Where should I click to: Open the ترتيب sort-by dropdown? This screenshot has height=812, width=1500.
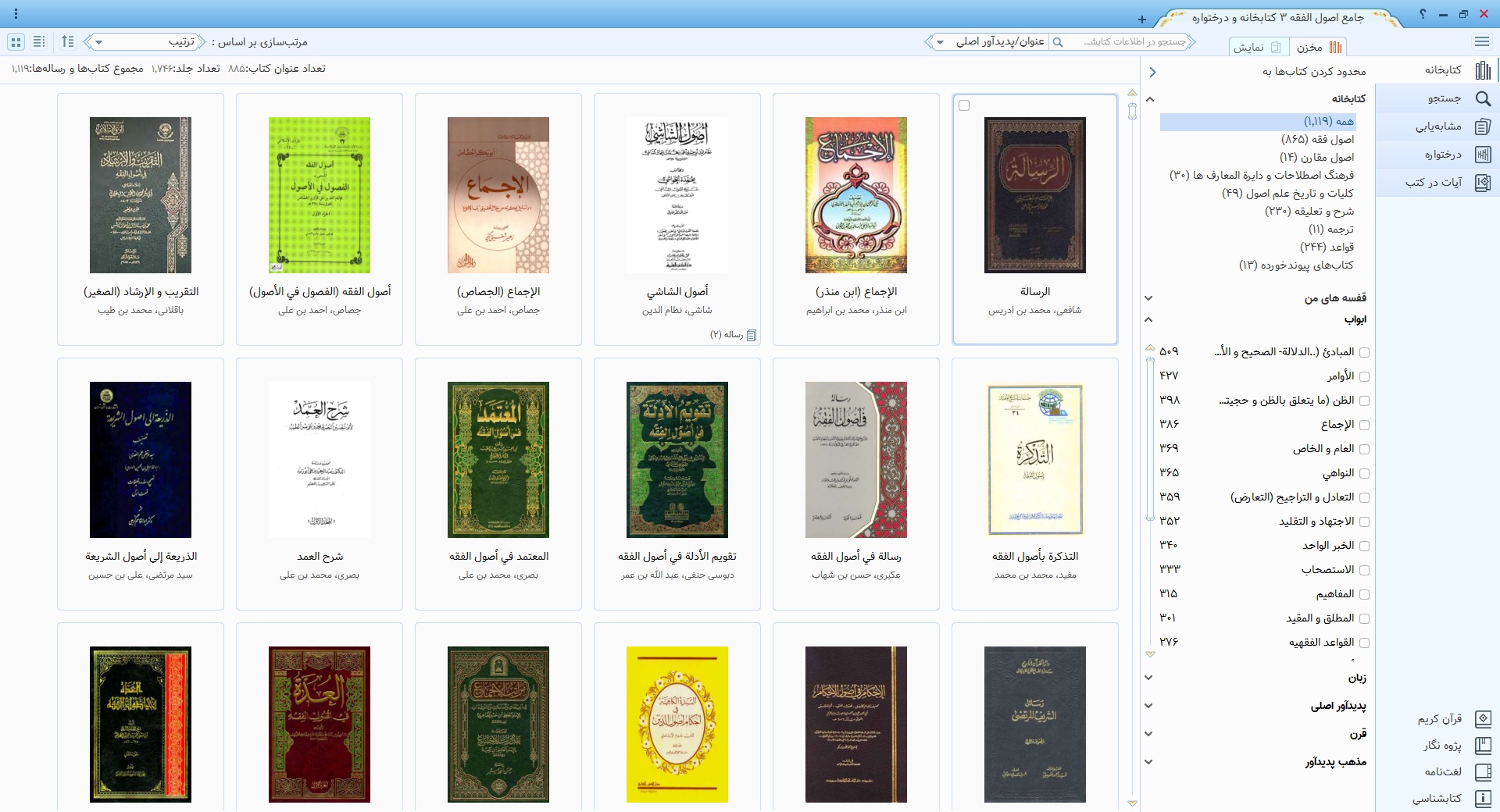[145, 42]
